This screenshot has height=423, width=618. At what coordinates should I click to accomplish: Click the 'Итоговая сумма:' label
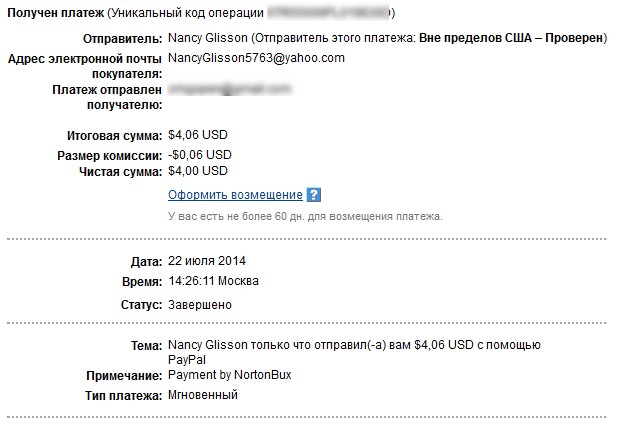coord(113,134)
